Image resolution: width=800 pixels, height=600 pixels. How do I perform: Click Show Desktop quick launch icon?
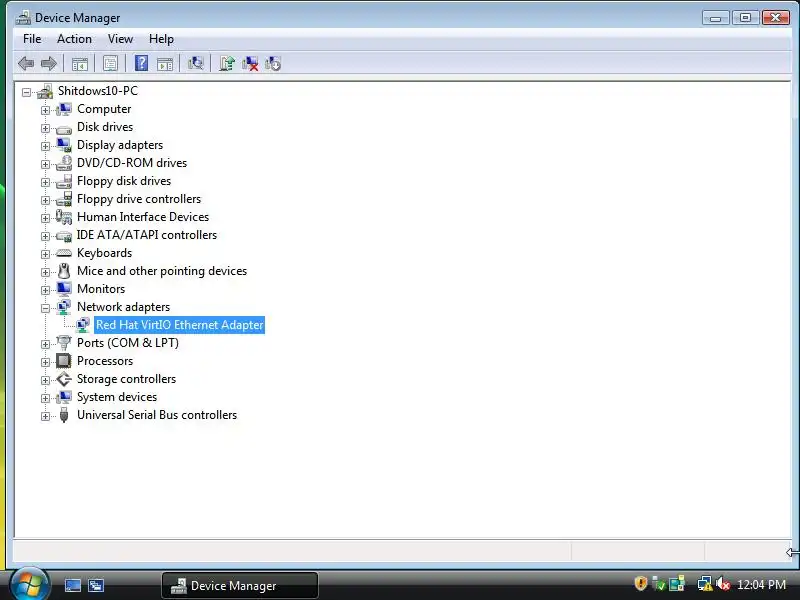coord(72,585)
